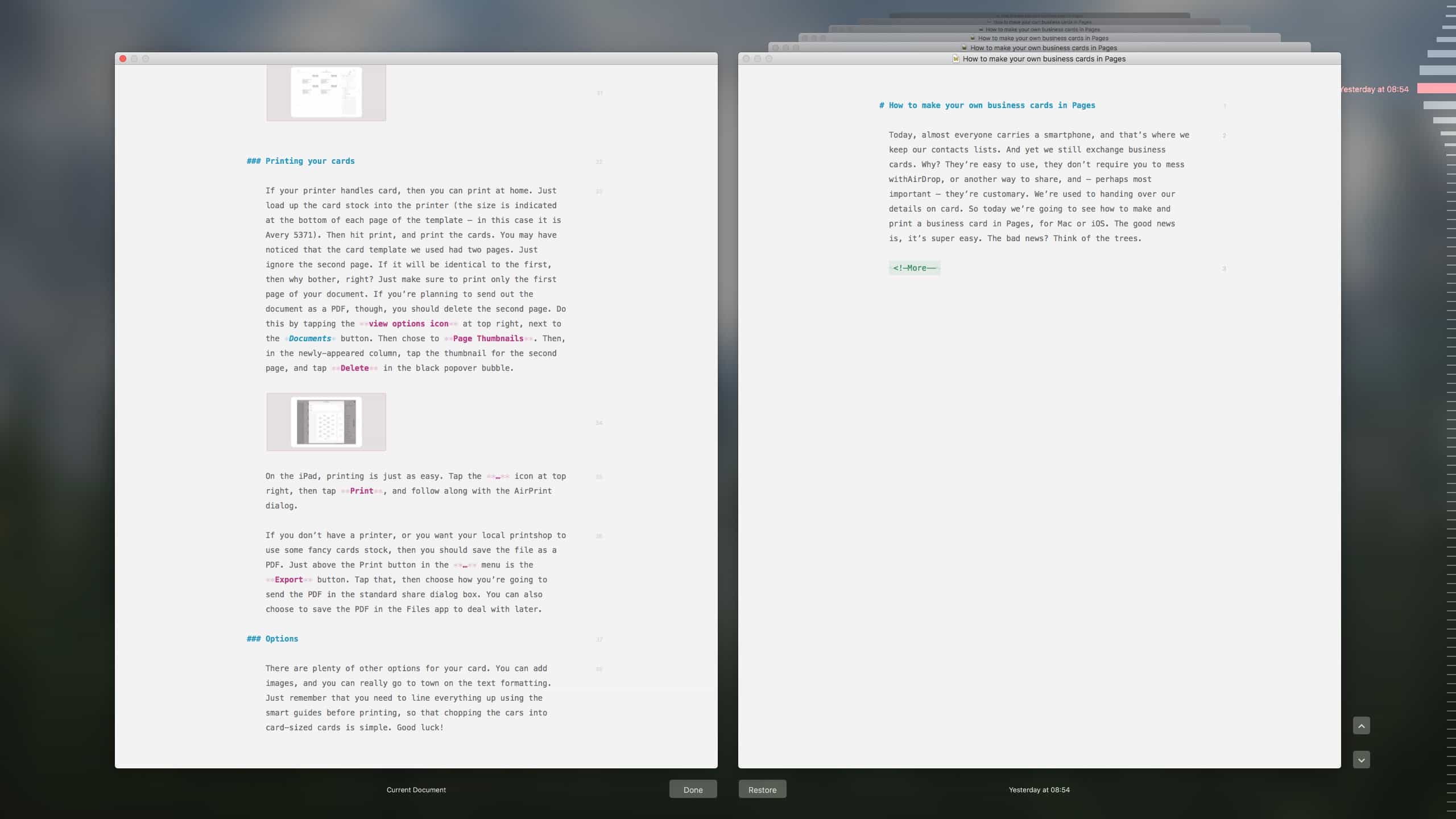Select the 'Yesterday at 08:54' timestamp label
Screen dimensions: 1456x819
(1039, 789)
